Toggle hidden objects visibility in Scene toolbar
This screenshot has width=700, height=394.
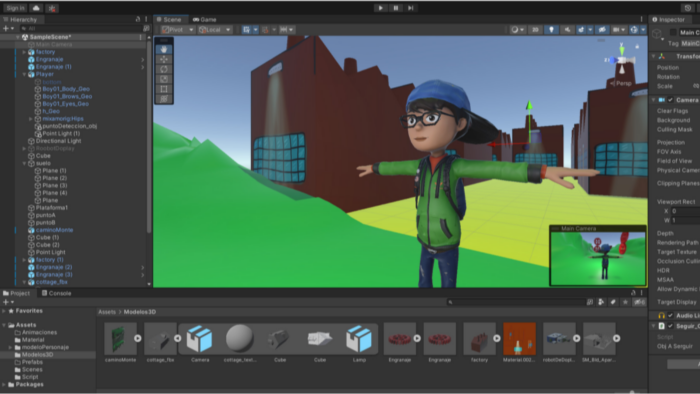pyautogui.click(x=602, y=30)
